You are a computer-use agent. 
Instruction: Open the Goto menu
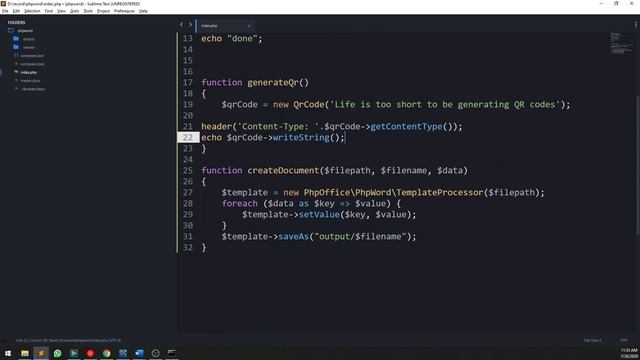tap(74, 11)
